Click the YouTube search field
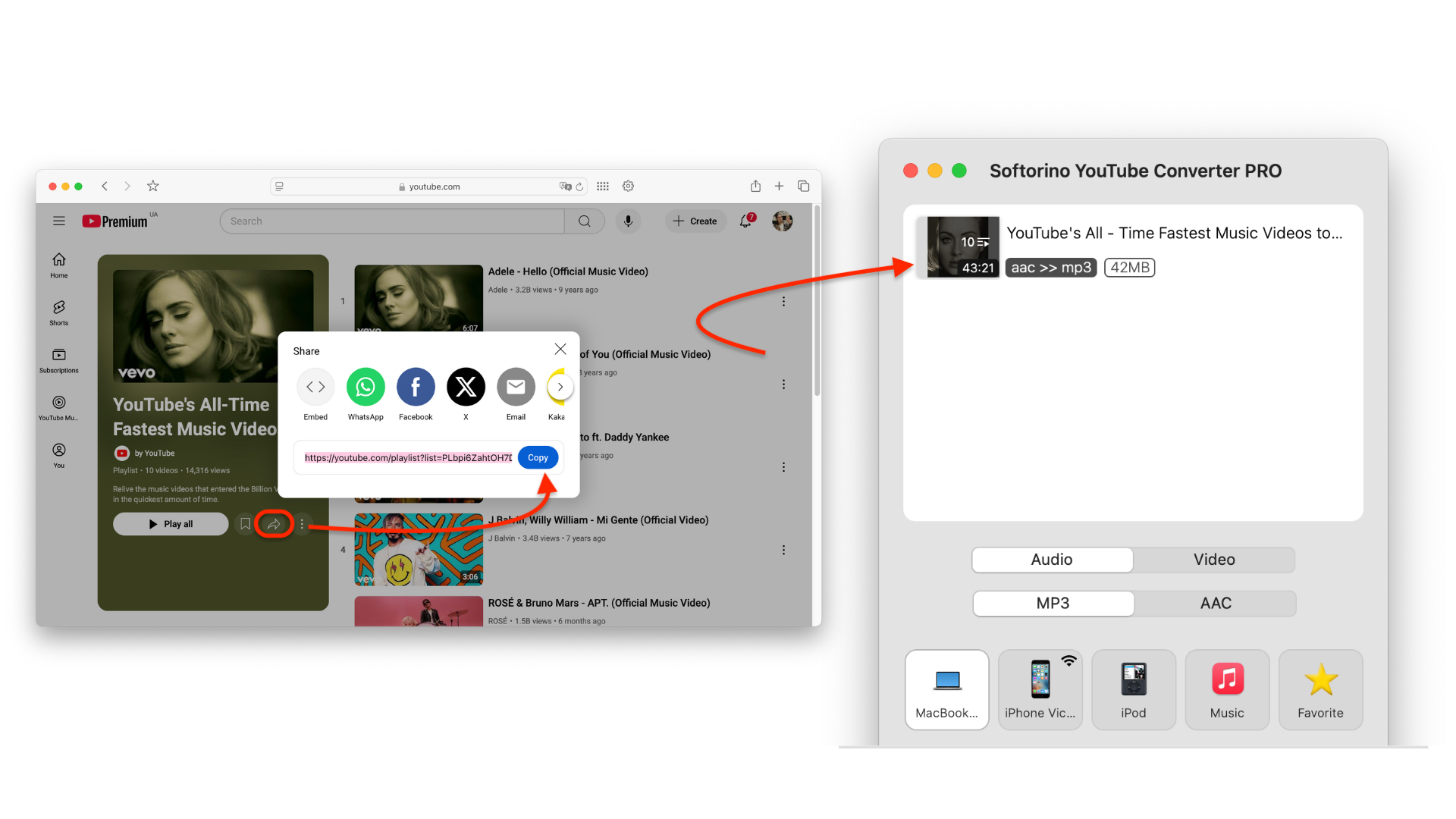Screen dimensions: 1456x819 tap(392, 221)
